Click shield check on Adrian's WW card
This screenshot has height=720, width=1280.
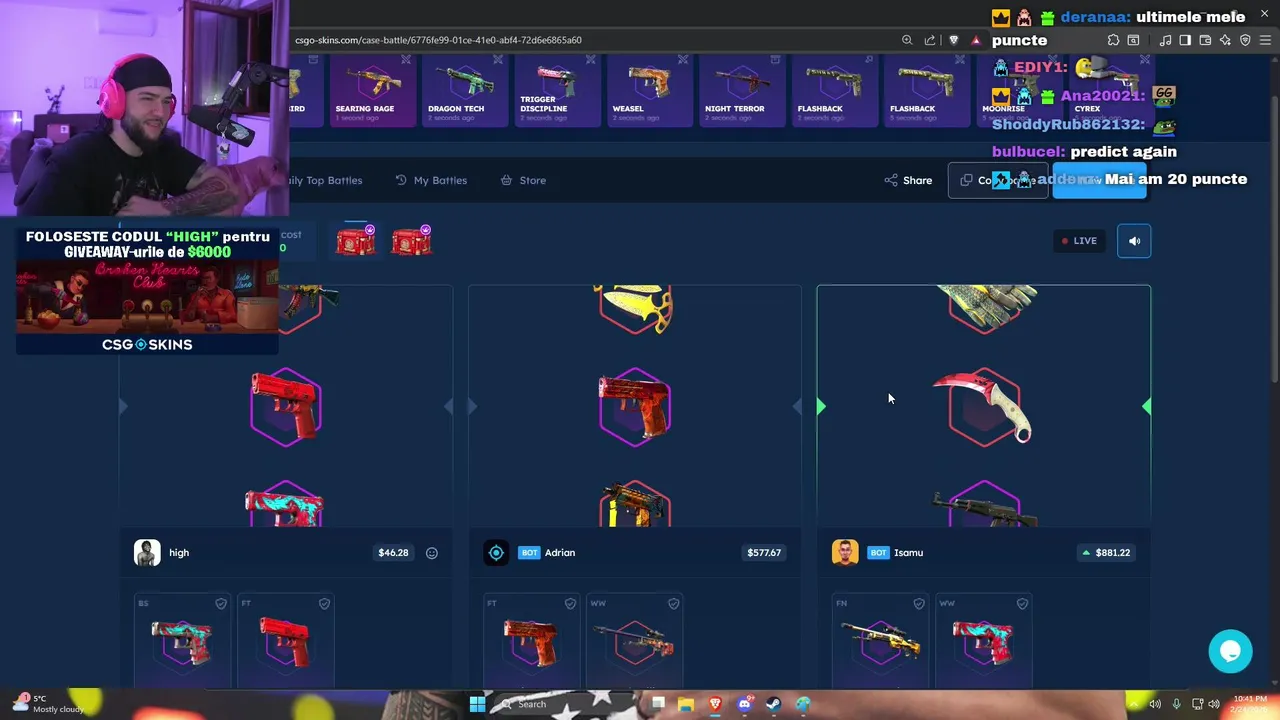click(x=673, y=604)
